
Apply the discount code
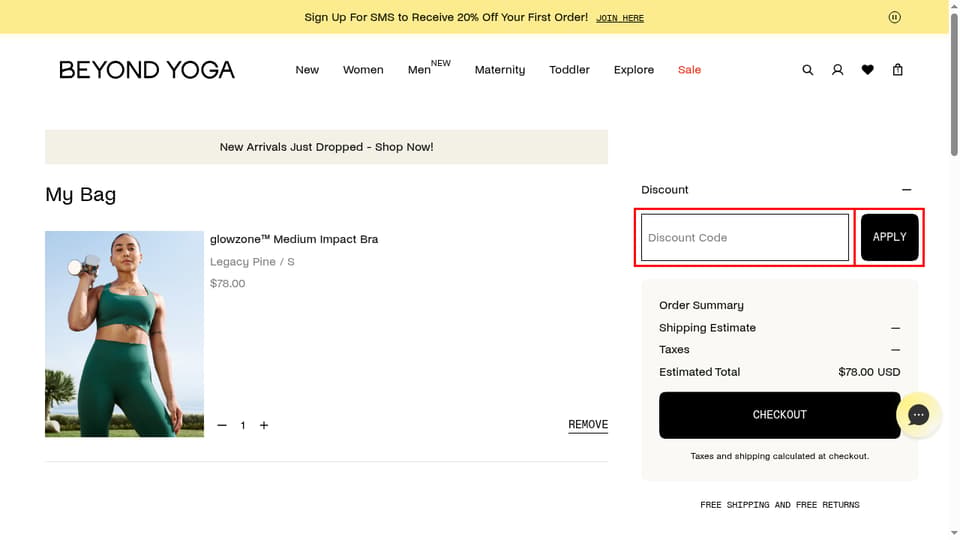890,237
